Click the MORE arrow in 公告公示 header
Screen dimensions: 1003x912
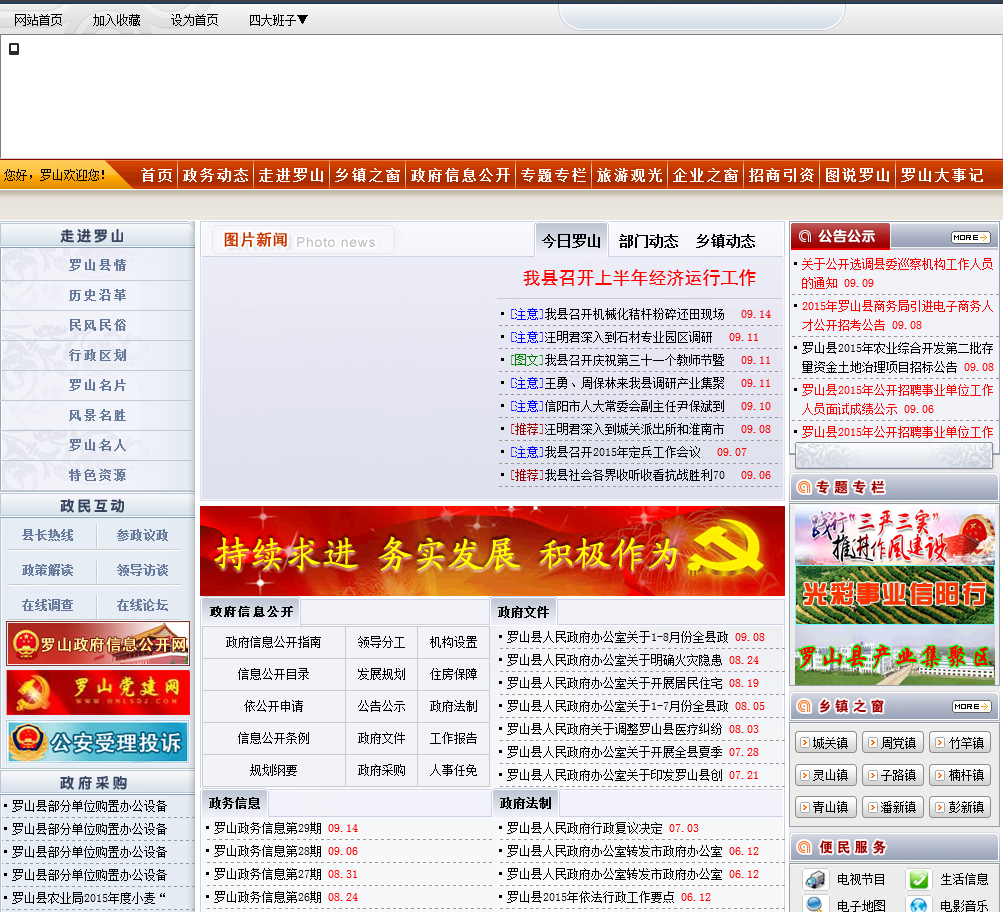click(x=970, y=237)
